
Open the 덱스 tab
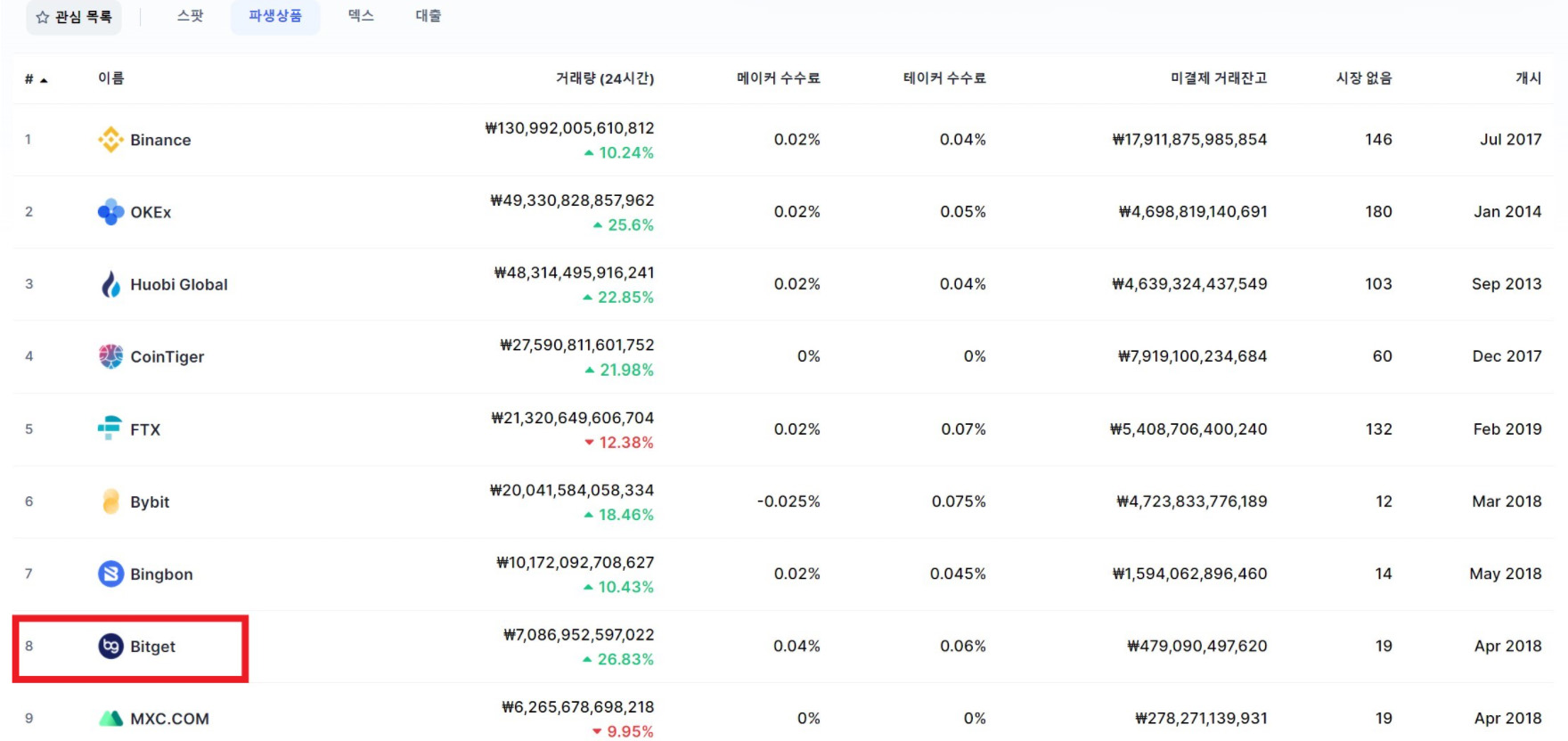(x=360, y=16)
